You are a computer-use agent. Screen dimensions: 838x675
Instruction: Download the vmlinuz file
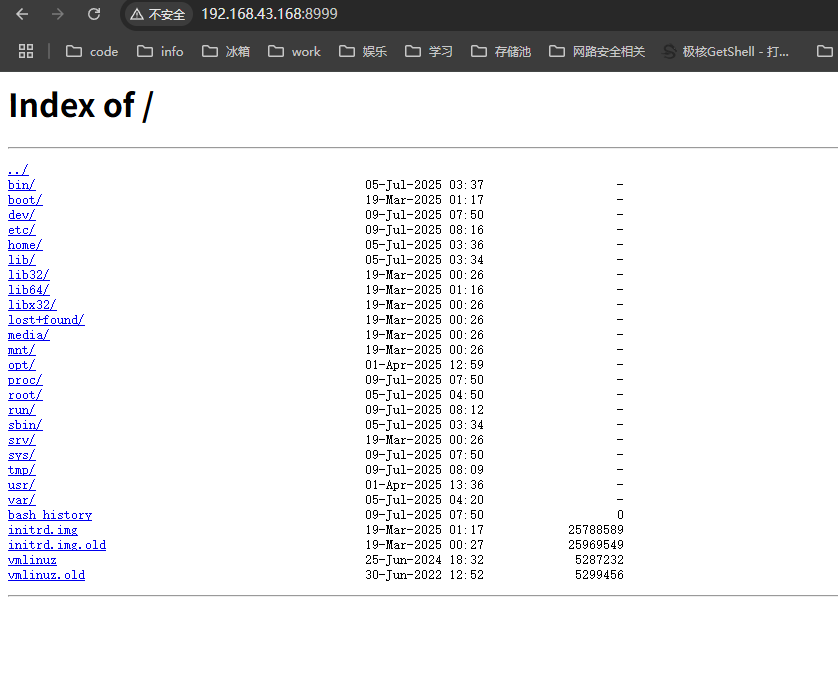[x=32, y=560]
